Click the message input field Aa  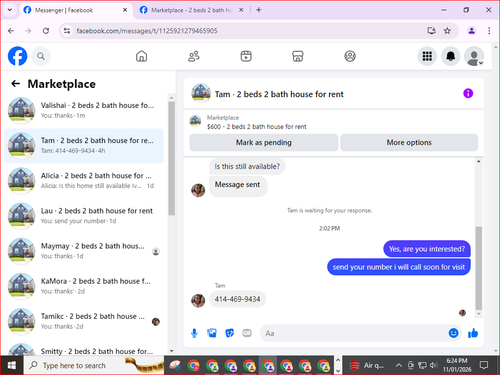pos(354,333)
